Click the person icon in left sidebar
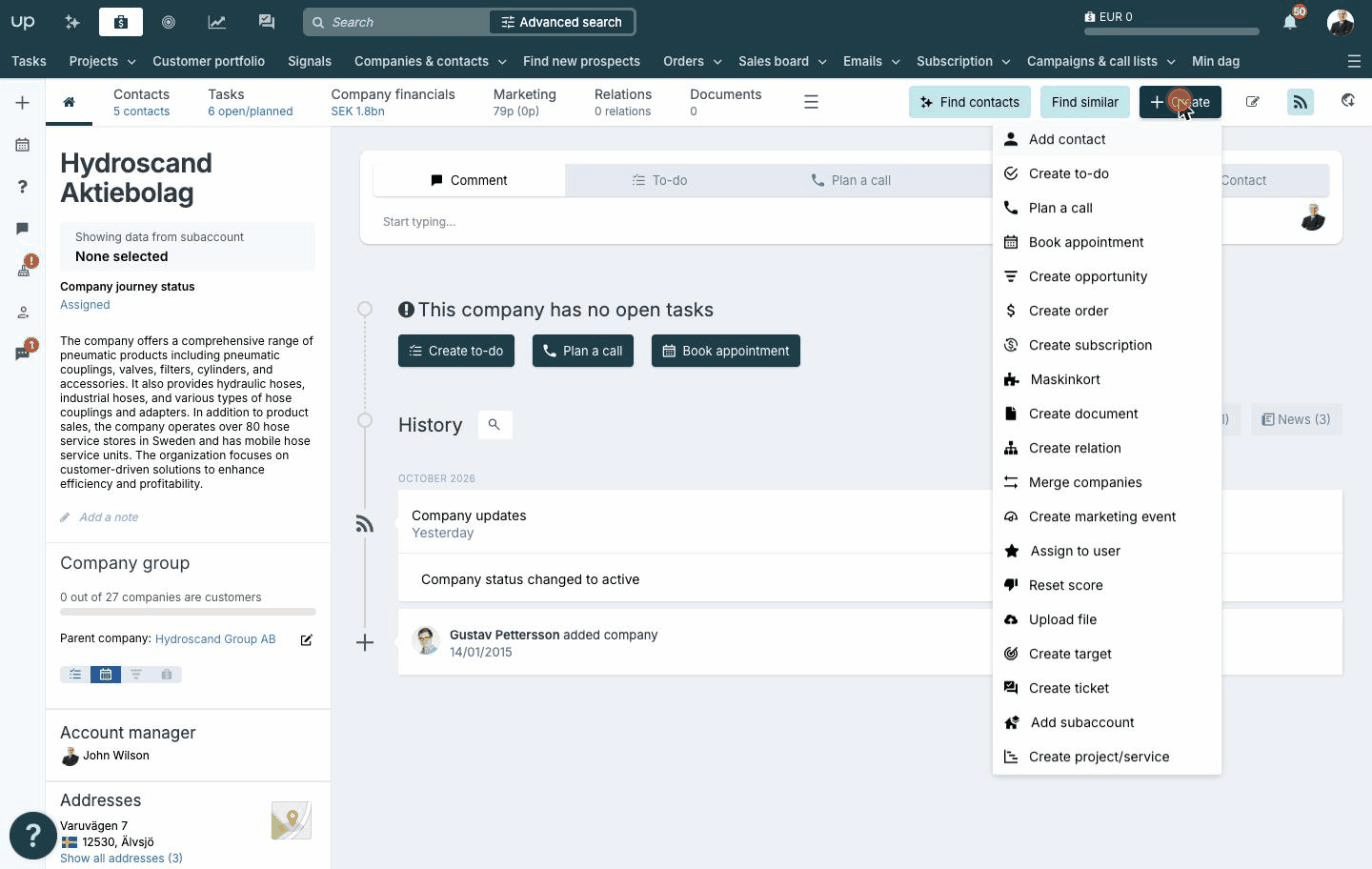The width and height of the screenshot is (1372, 869). (x=22, y=312)
